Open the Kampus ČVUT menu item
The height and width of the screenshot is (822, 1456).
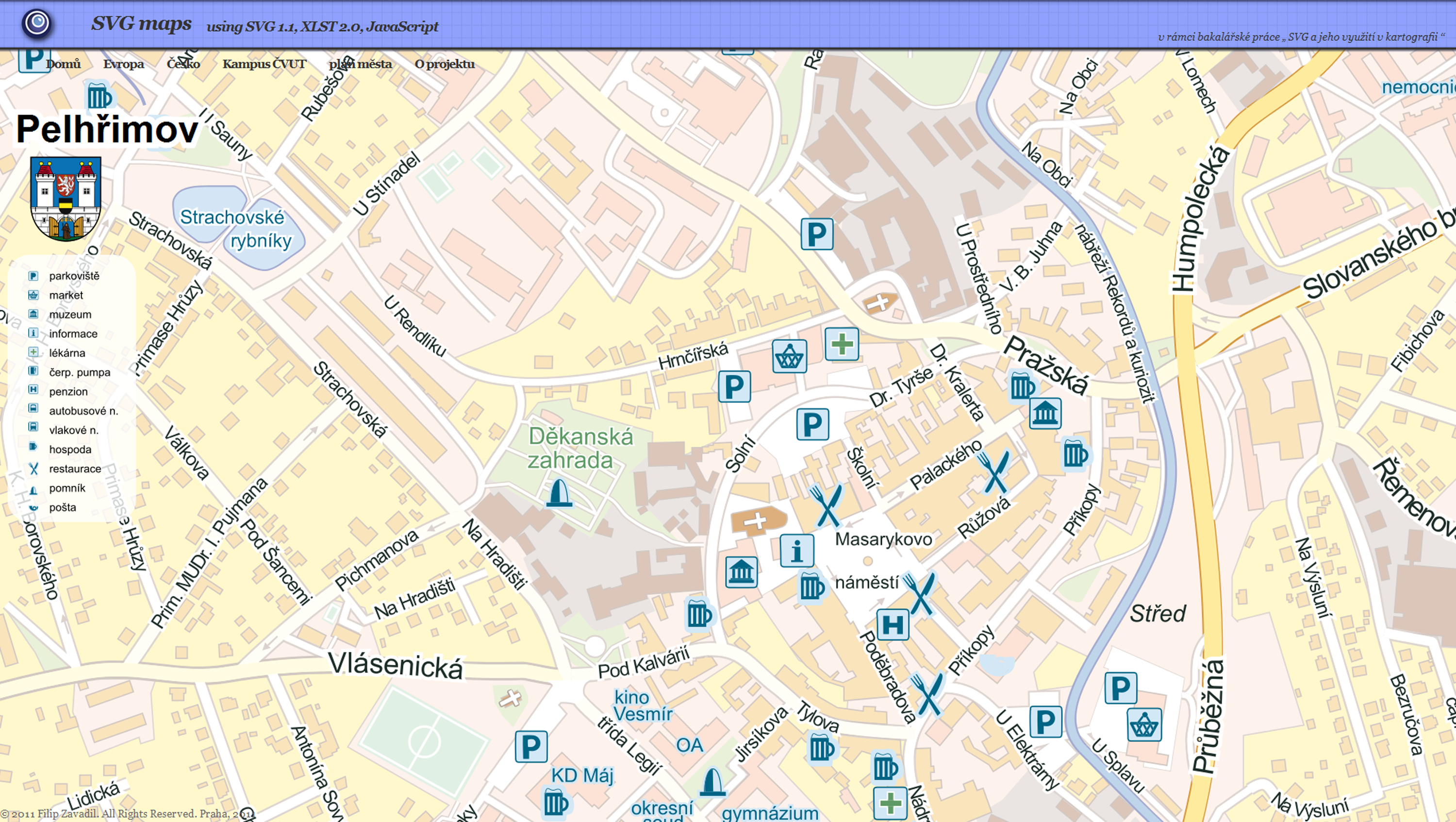tap(264, 64)
